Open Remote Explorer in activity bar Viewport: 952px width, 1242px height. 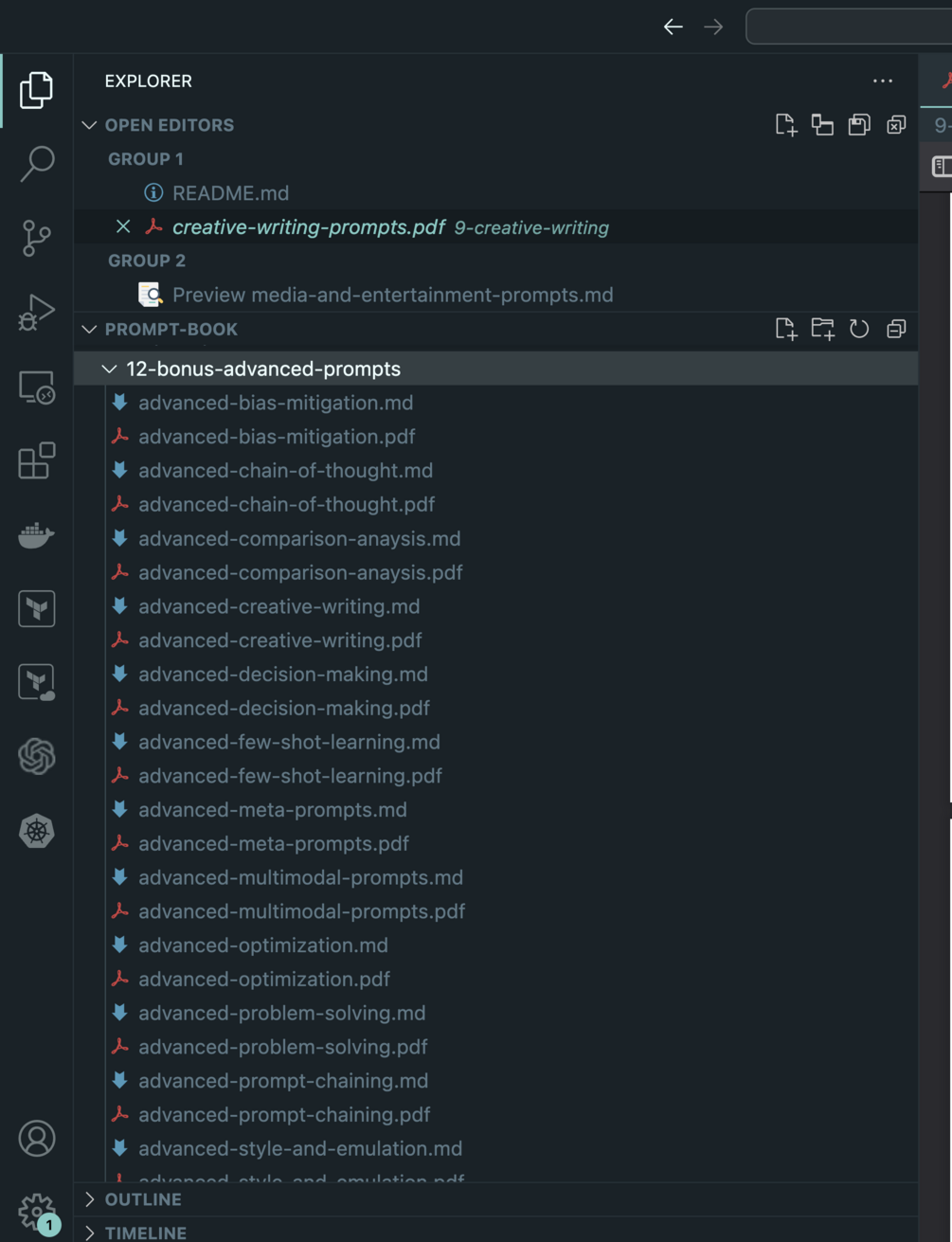click(x=37, y=387)
